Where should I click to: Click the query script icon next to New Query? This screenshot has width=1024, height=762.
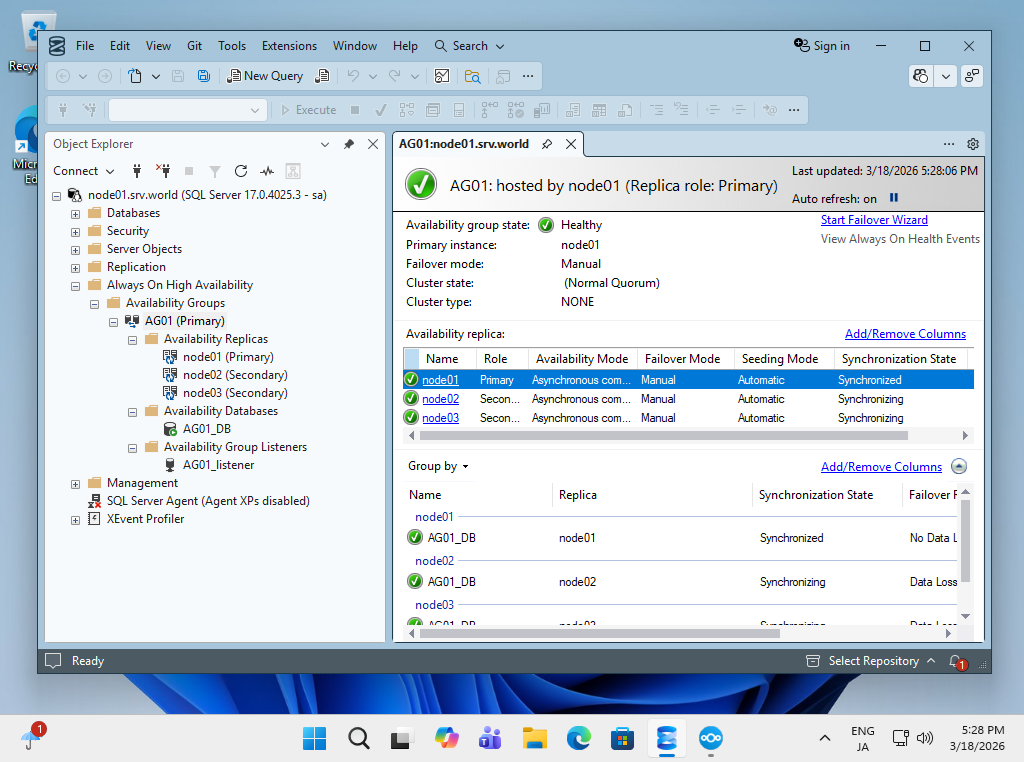pos(322,76)
